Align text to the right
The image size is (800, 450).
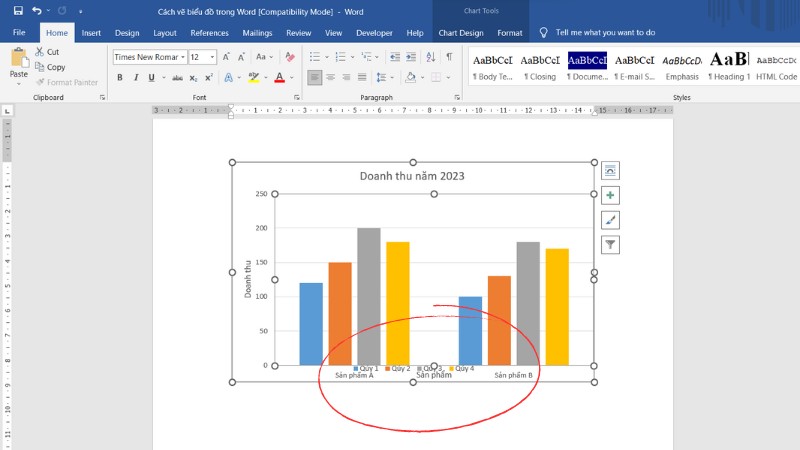click(x=346, y=78)
